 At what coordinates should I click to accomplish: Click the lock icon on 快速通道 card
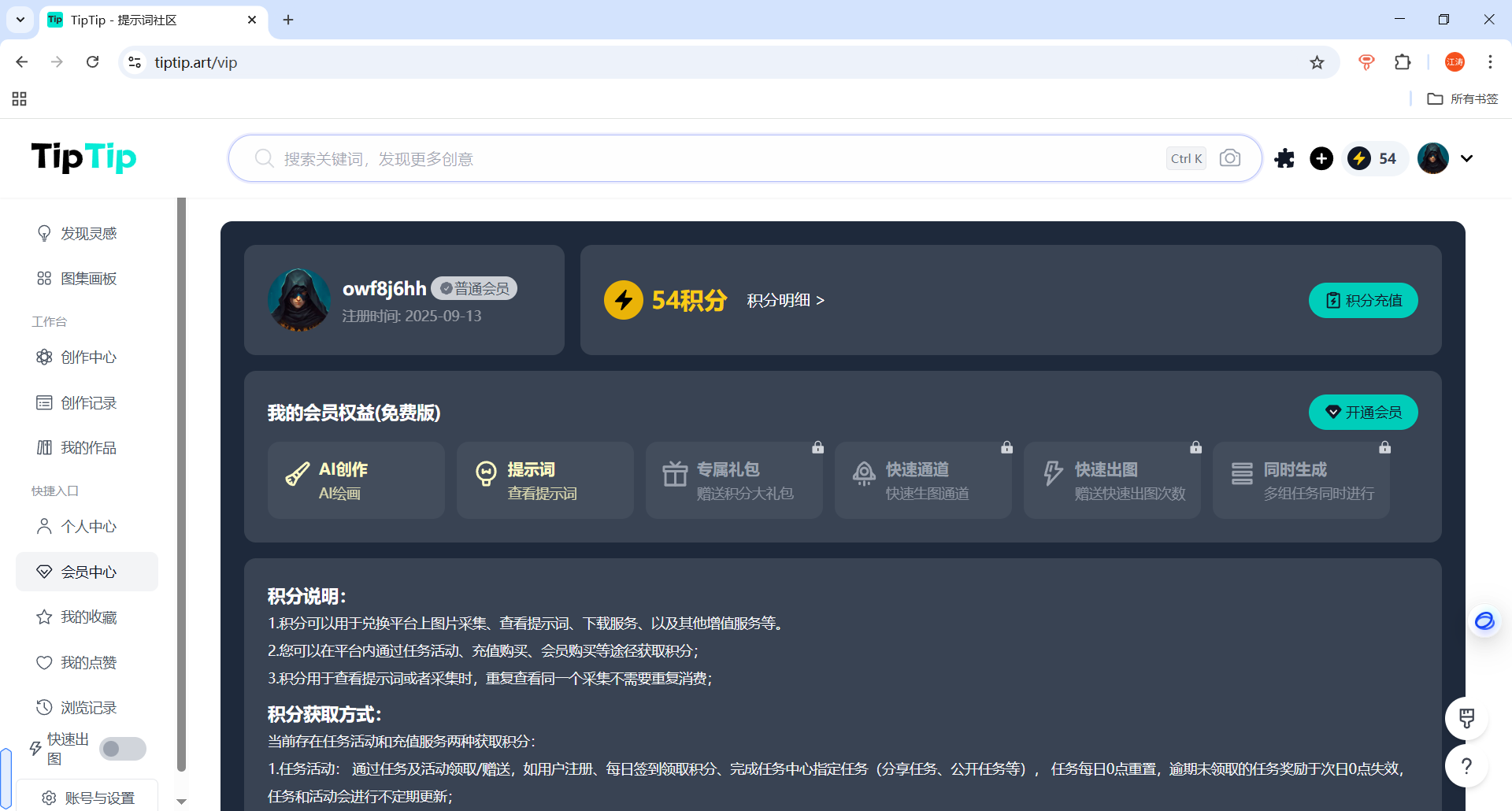(1007, 447)
